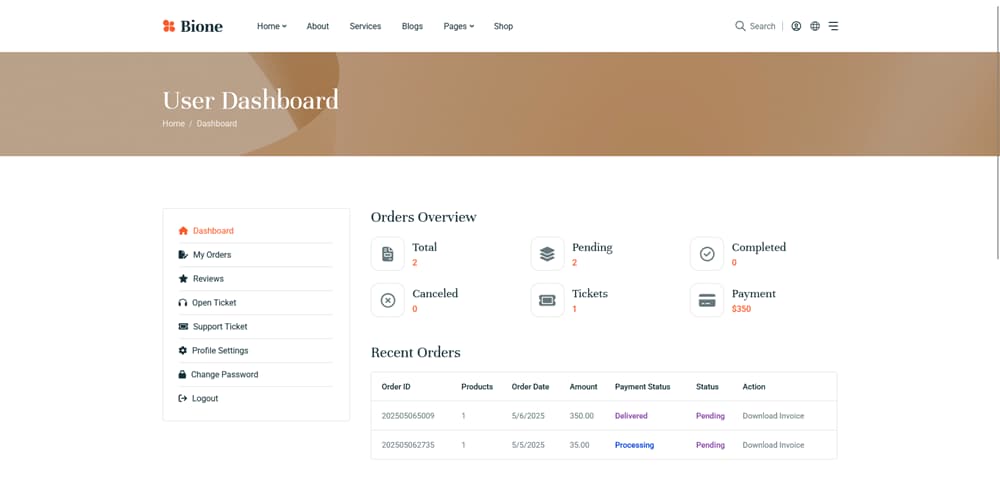
Task: Click the Pending status for order 202505062735
Action: 710,445
